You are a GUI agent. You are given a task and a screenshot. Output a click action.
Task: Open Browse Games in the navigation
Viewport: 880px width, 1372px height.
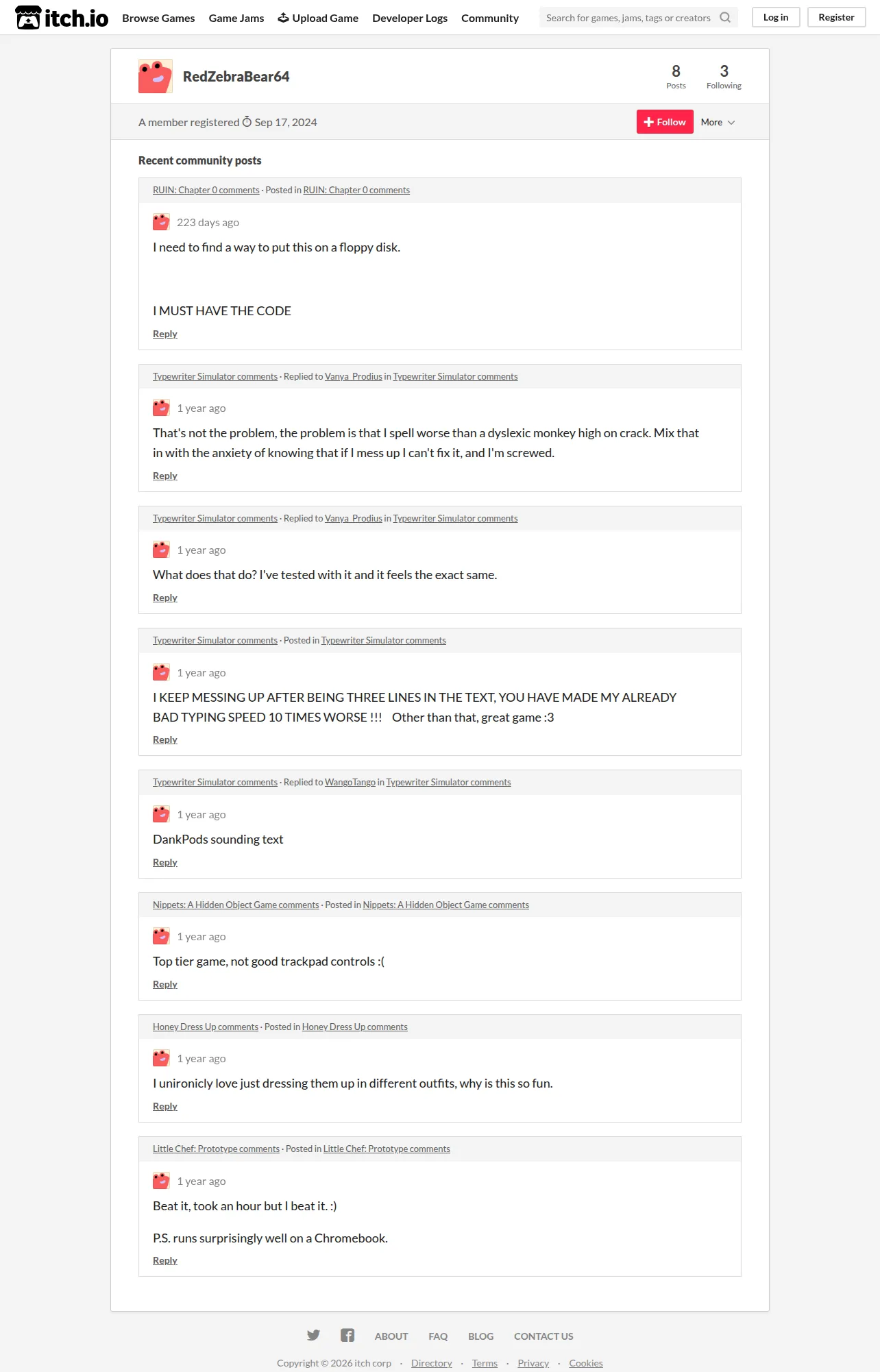click(158, 18)
